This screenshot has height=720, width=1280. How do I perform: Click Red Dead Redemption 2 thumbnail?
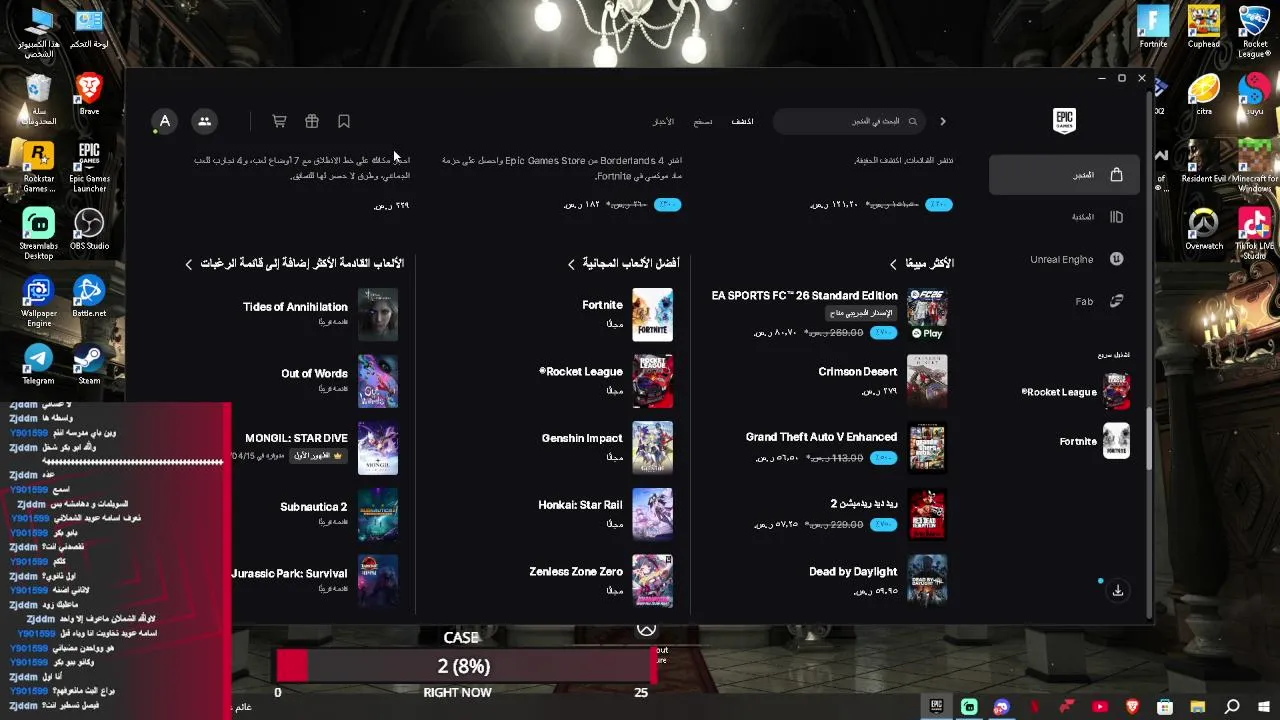click(927, 514)
